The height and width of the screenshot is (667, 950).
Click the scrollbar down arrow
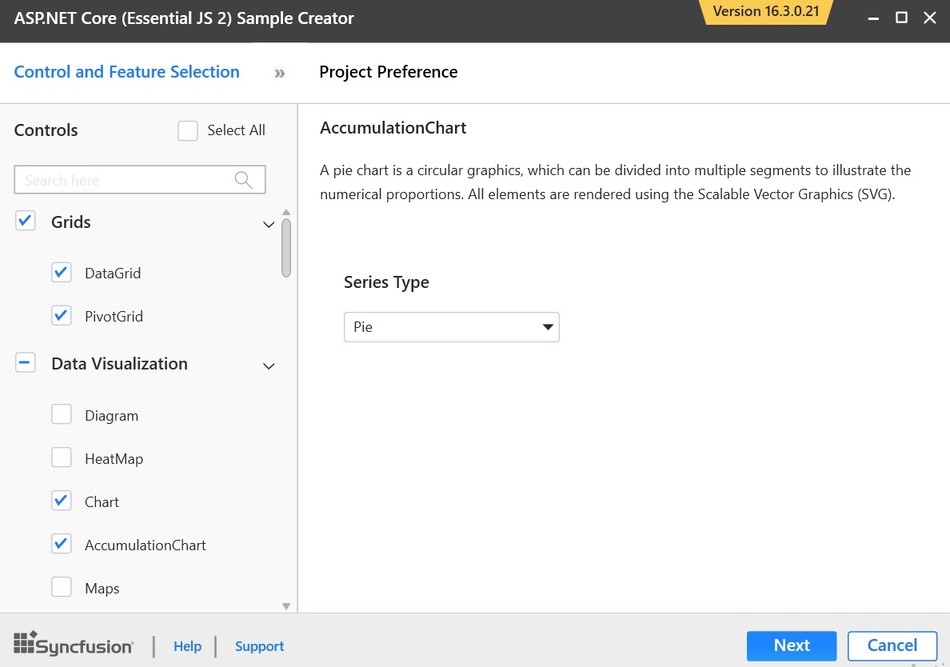point(286,606)
